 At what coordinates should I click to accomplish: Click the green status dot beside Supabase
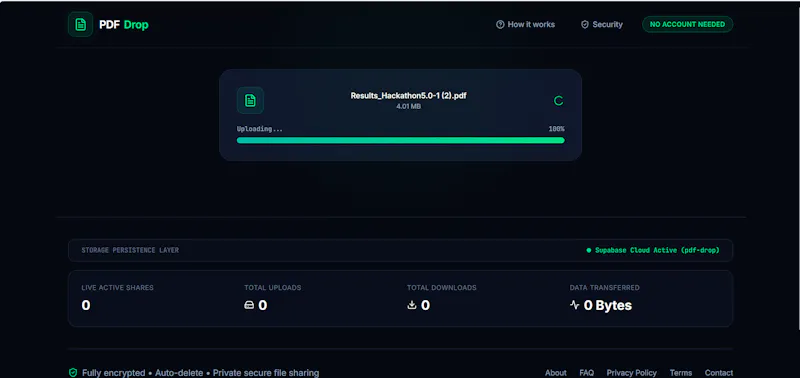tap(589, 250)
